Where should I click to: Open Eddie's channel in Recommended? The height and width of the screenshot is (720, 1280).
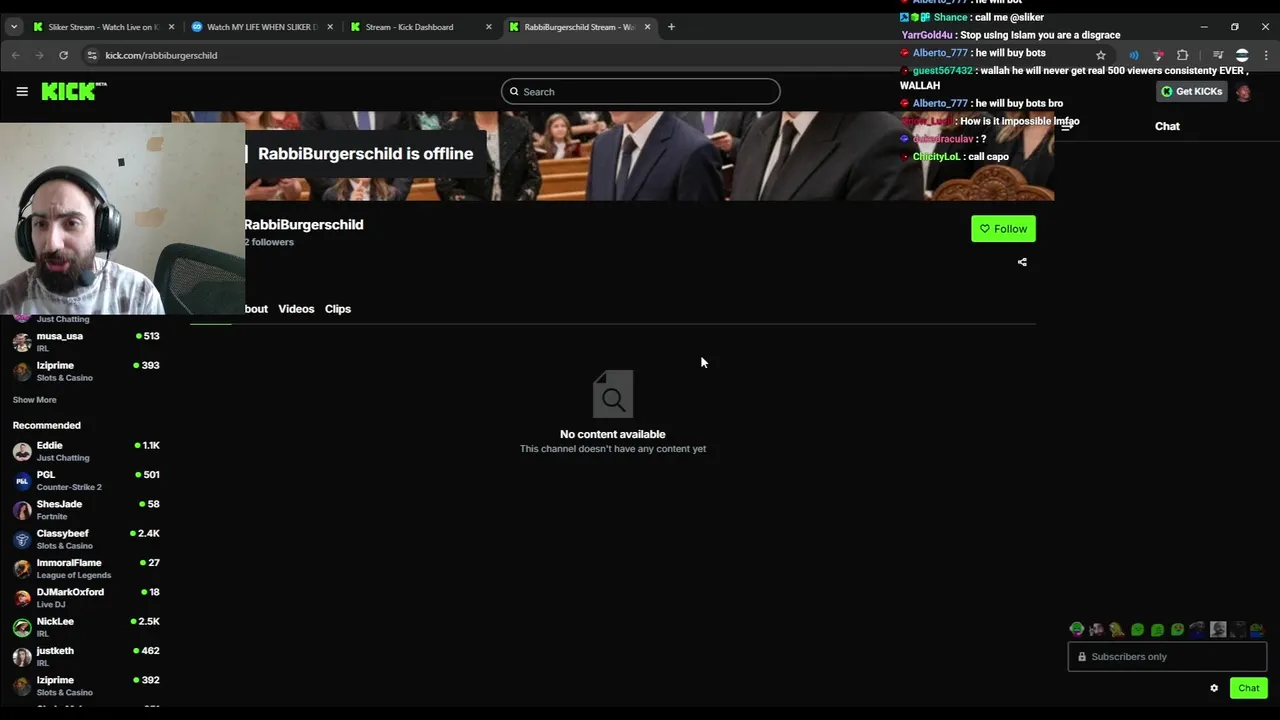click(85, 451)
